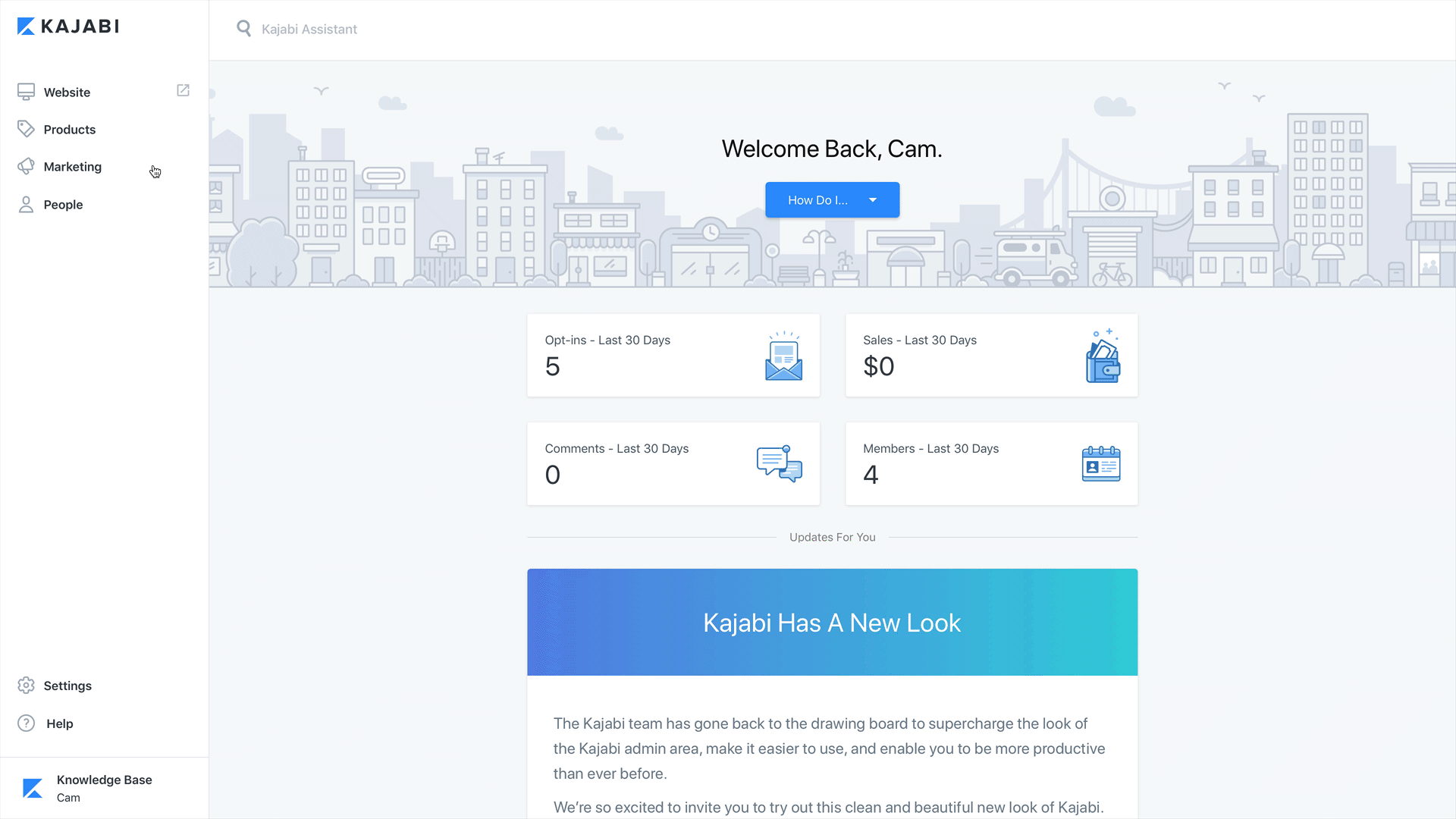Click the Website navigation icon
This screenshot has height=819, width=1456.
click(x=26, y=92)
